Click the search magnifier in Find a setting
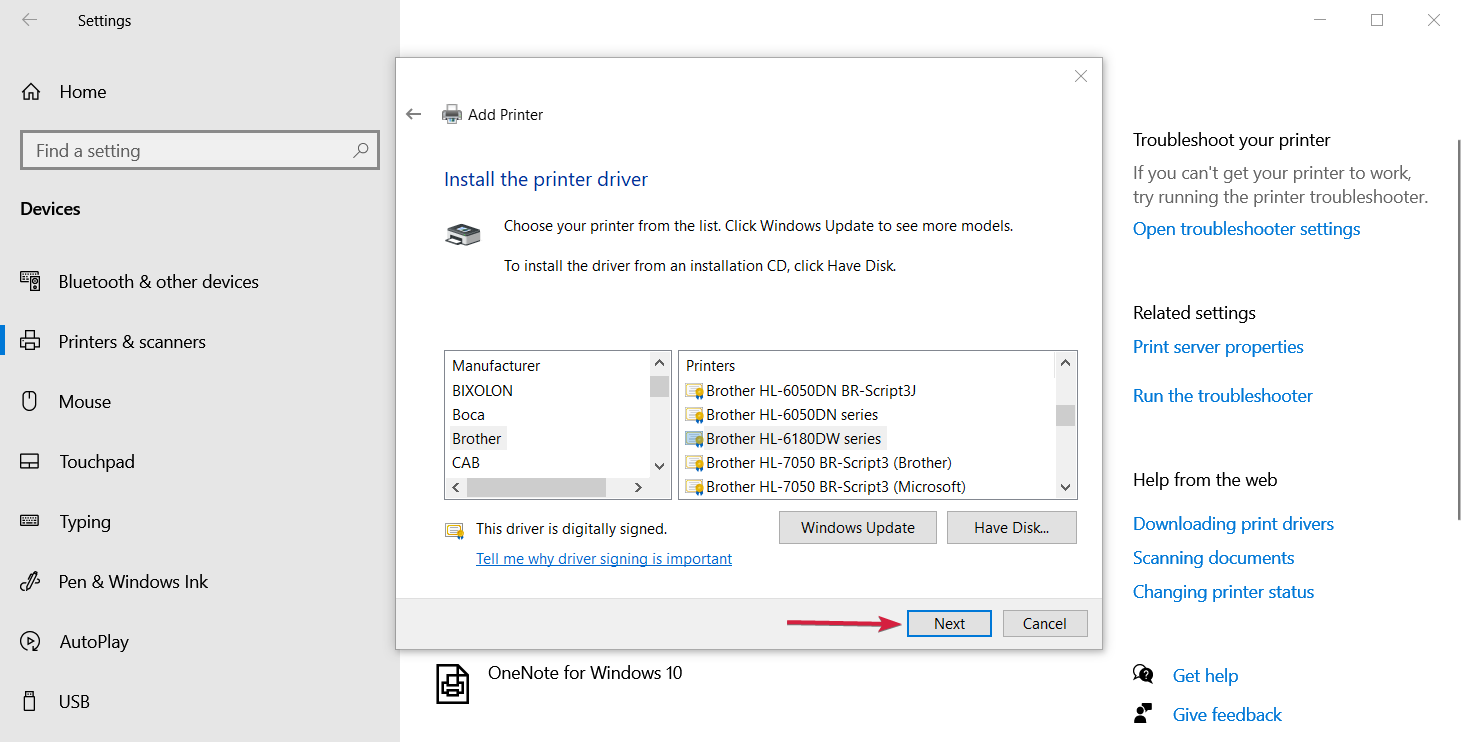The image size is (1463, 742). (361, 150)
